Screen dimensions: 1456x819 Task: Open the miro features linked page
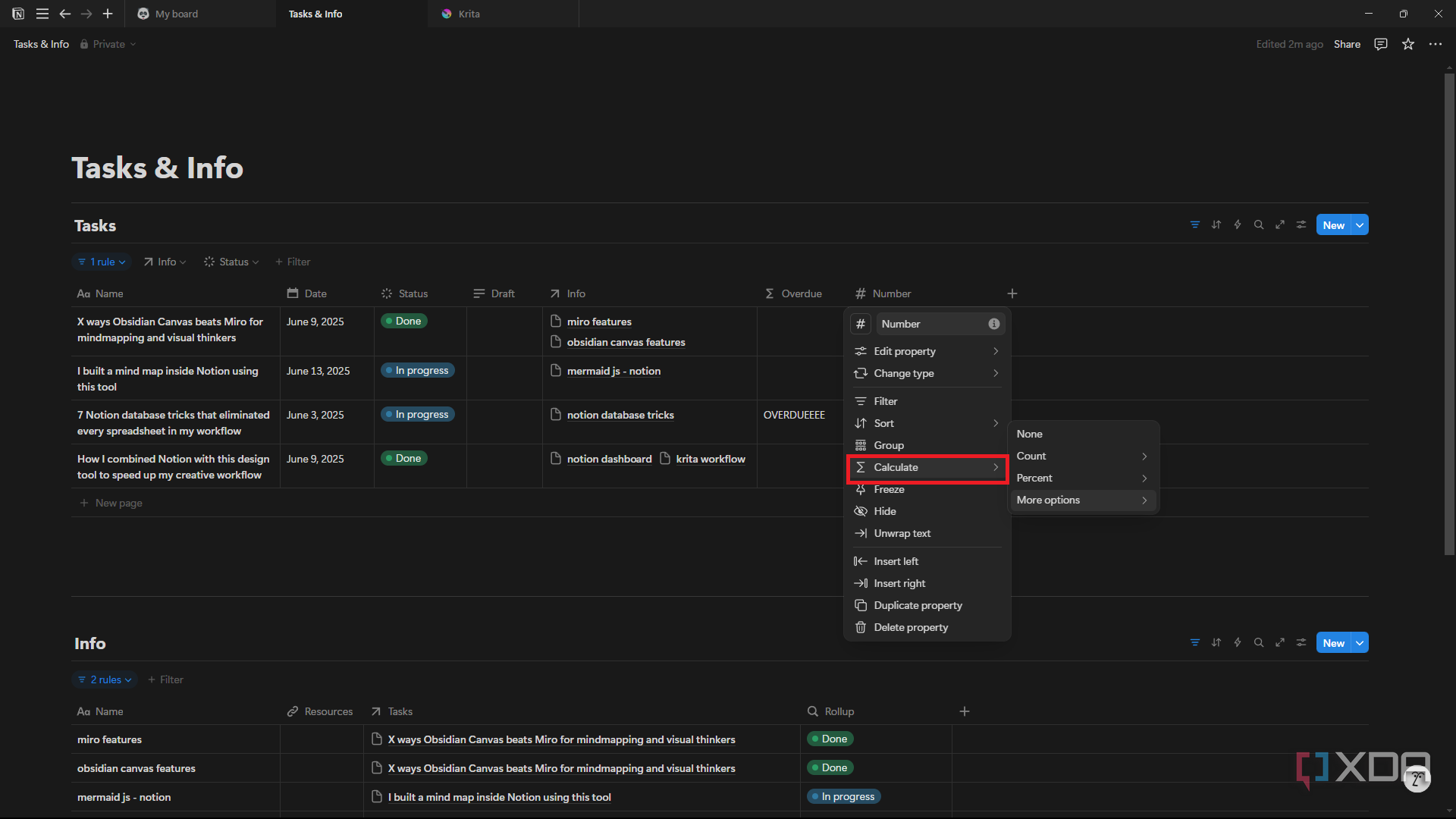coord(599,322)
